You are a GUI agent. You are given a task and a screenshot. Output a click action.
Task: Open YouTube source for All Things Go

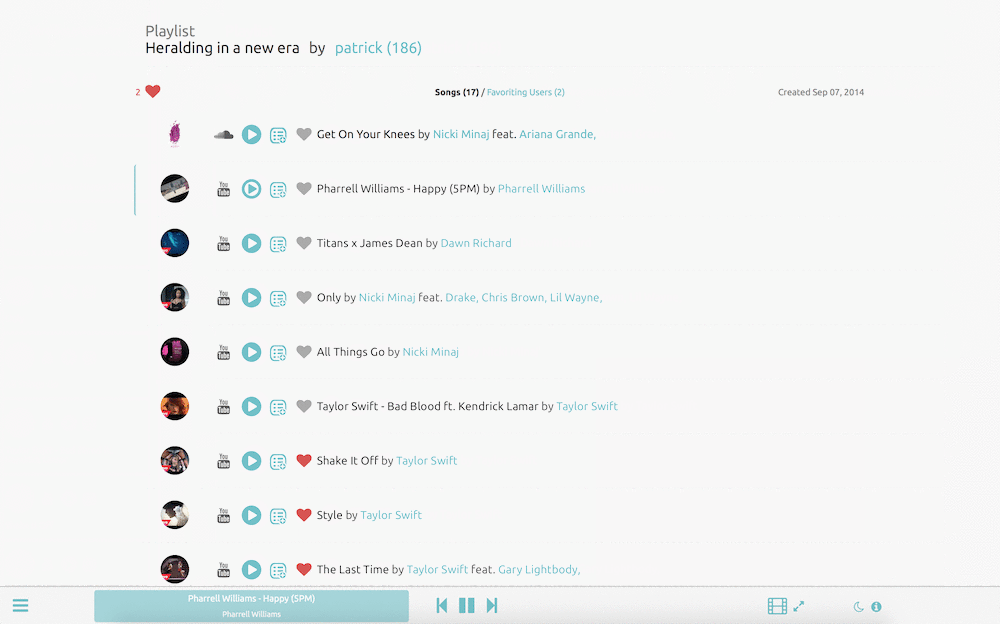point(223,352)
